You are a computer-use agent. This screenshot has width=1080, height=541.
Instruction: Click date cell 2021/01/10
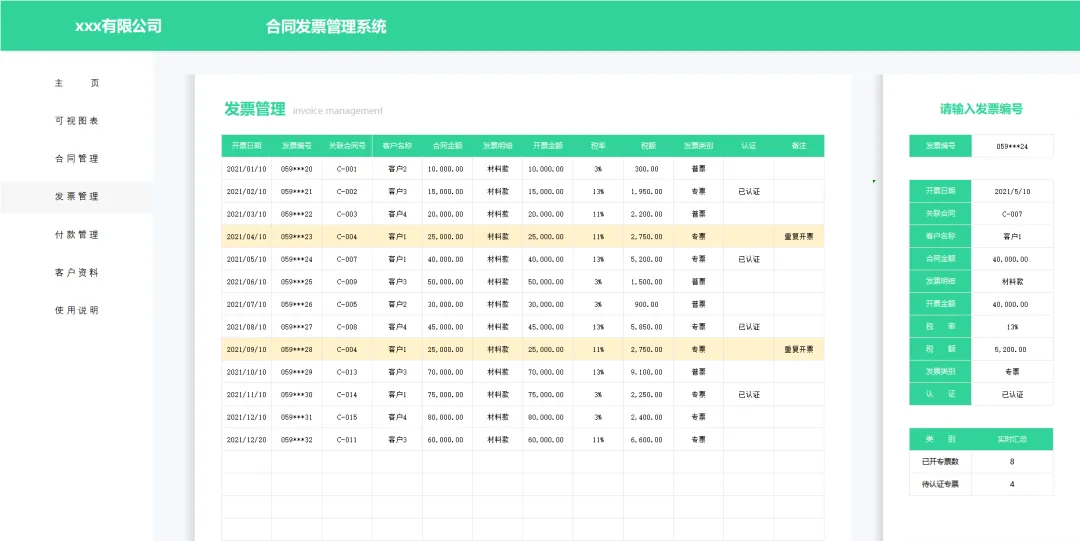[x=246, y=169]
